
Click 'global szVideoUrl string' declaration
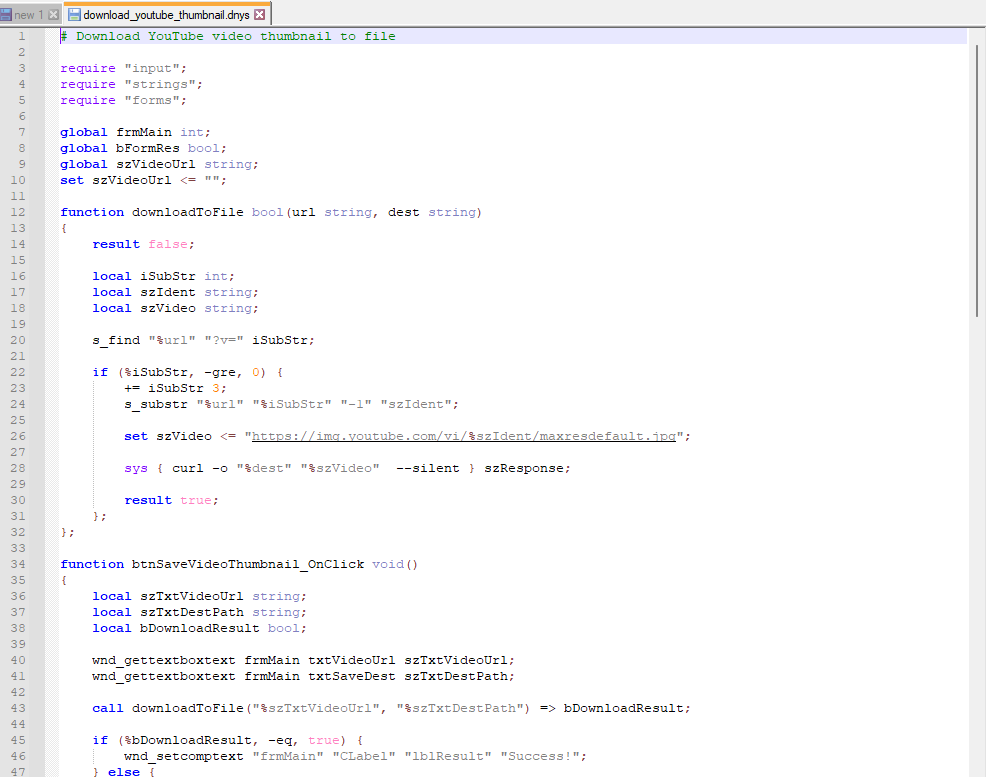coord(159,165)
